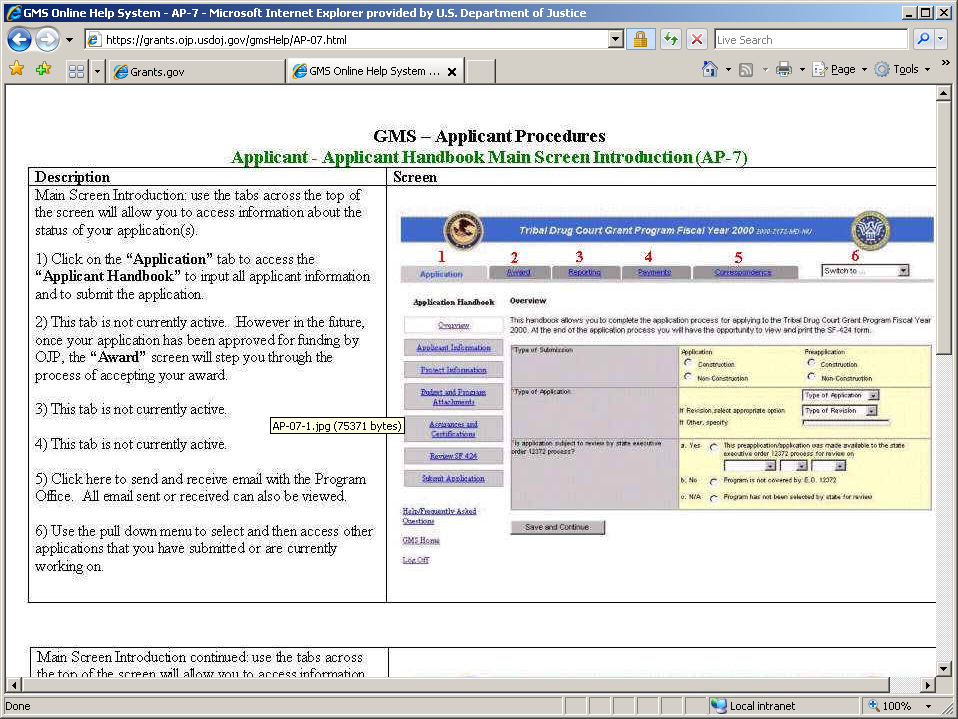This screenshot has width=958, height=719.
Task: Open the Favorites Center star icon
Action: coord(16,70)
